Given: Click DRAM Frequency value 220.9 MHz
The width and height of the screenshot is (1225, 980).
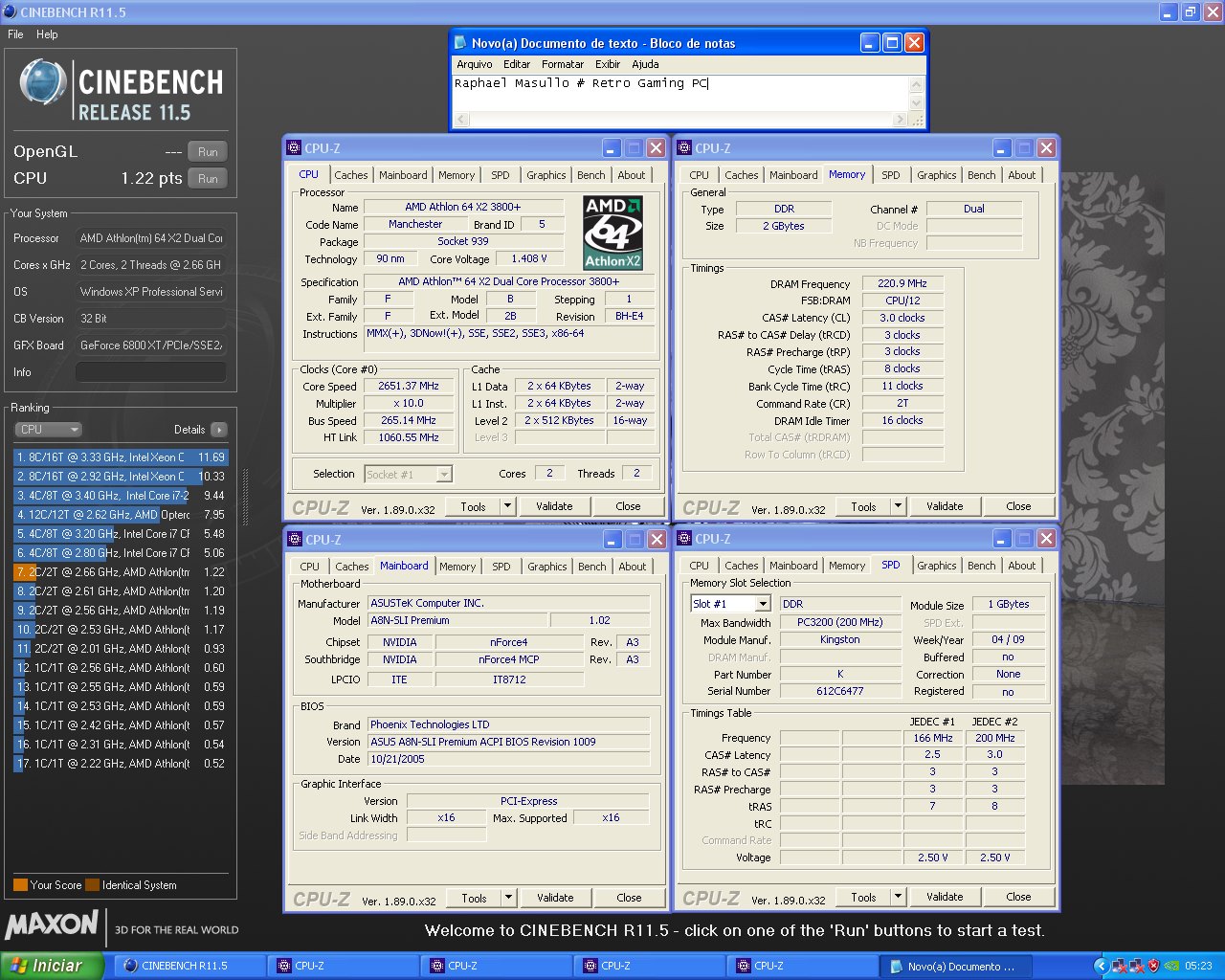Looking at the screenshot, I should pyautogui.click(x=902, y=284).
